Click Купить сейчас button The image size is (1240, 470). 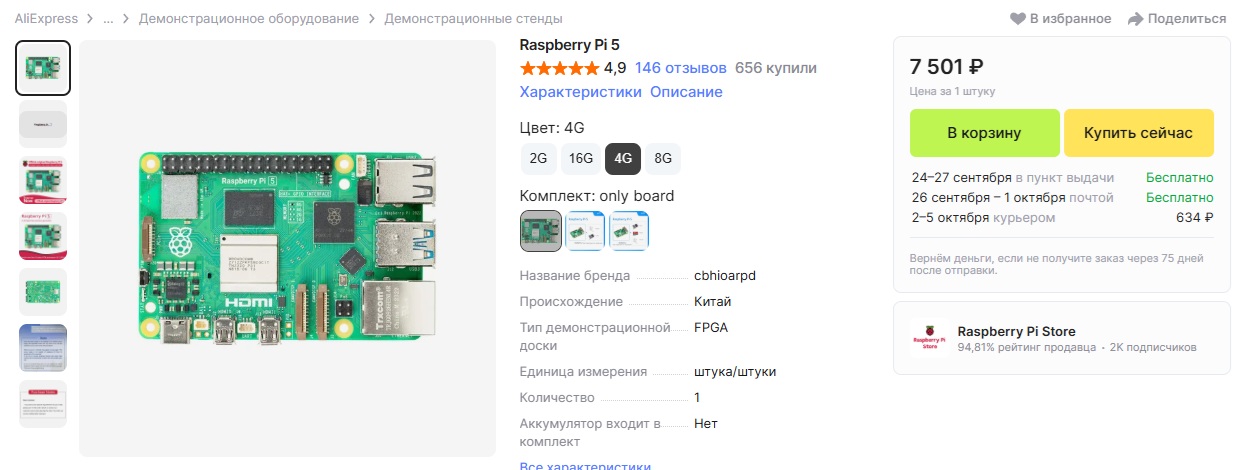[1139, 133]
